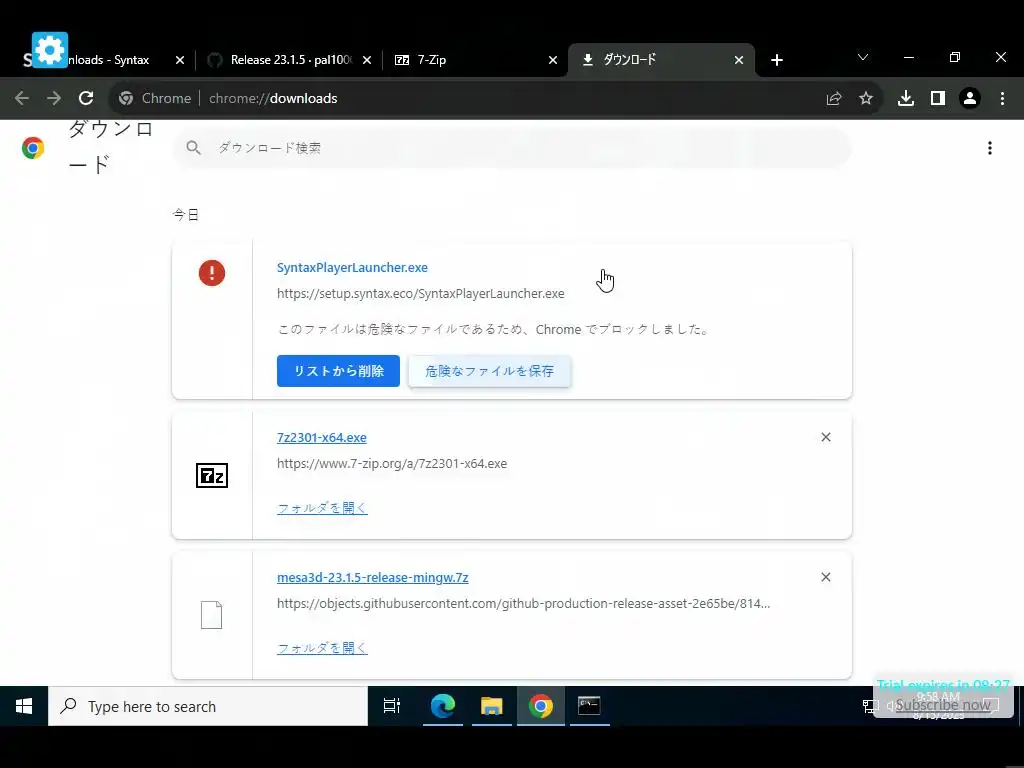Click the browser back arrow
Viewport: 1024px width, 768px height.
22,98
